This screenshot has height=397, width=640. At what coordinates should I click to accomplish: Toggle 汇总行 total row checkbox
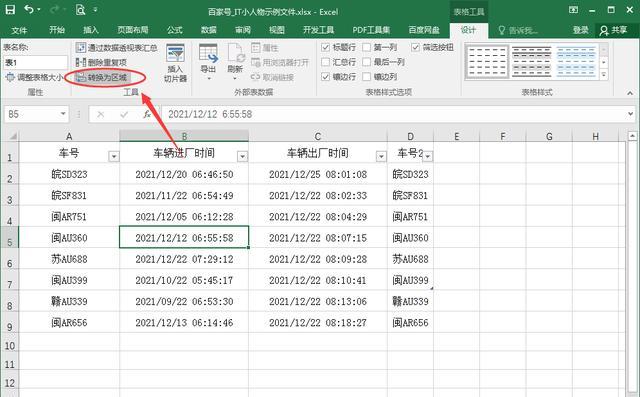coord(325,62)
